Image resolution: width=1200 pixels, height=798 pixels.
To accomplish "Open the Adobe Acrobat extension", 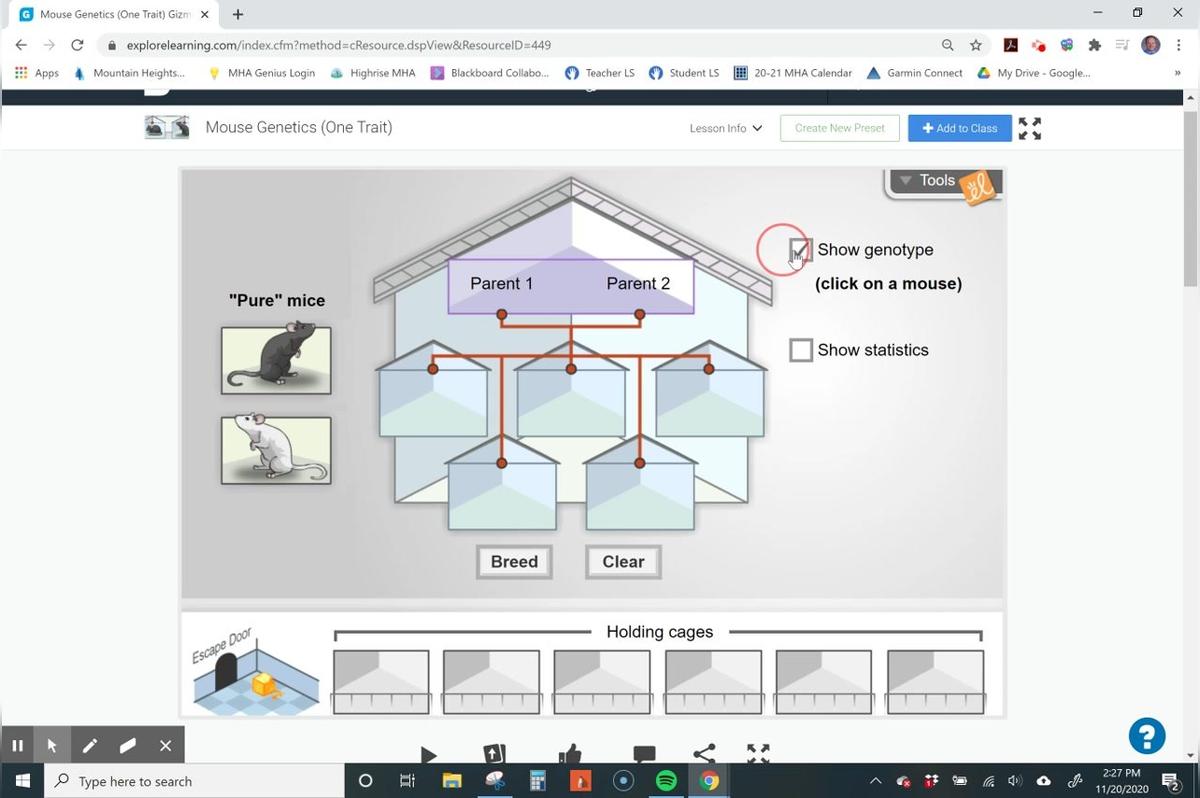I will click(x=1011, y=45).
